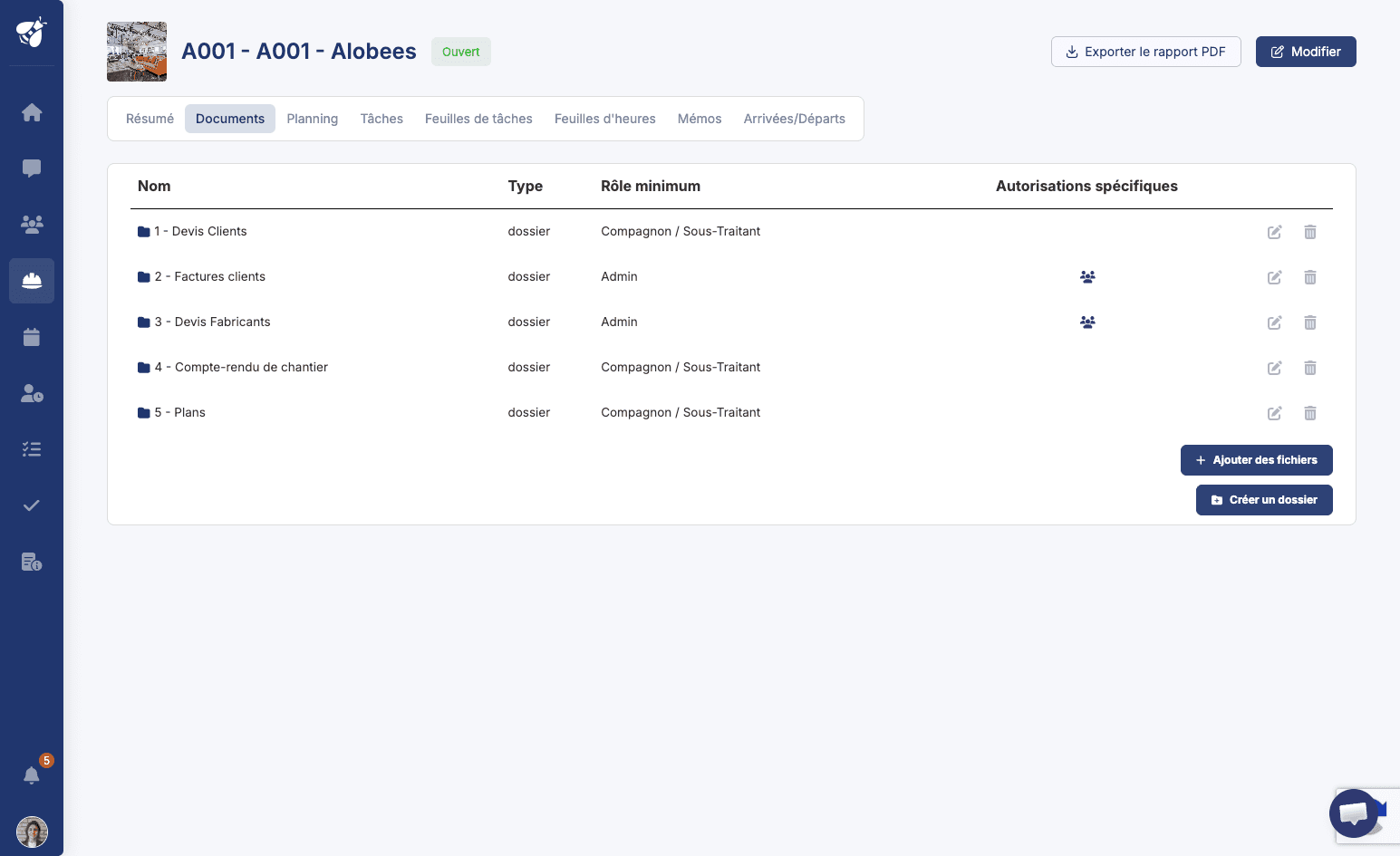View specific authorizations for Devis Fabricants
The image size is (1400, 856).
coord(1087,322)
